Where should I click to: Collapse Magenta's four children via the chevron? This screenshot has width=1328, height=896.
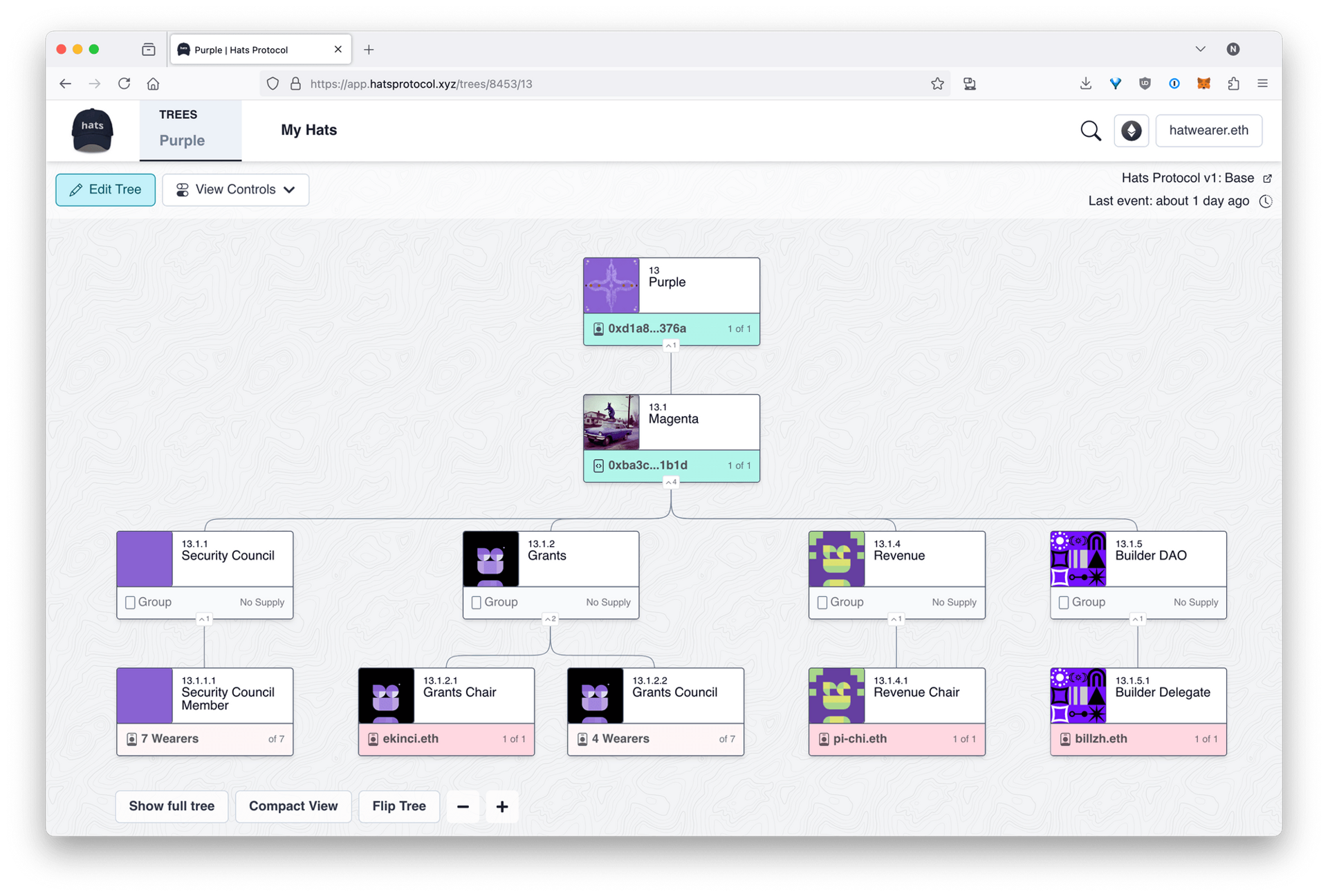point(671,481)
